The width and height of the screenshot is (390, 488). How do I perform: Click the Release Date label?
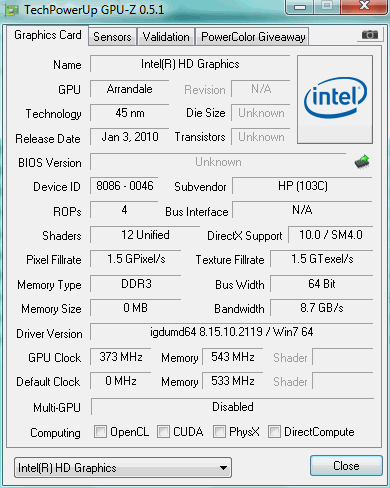click(48, 139)
